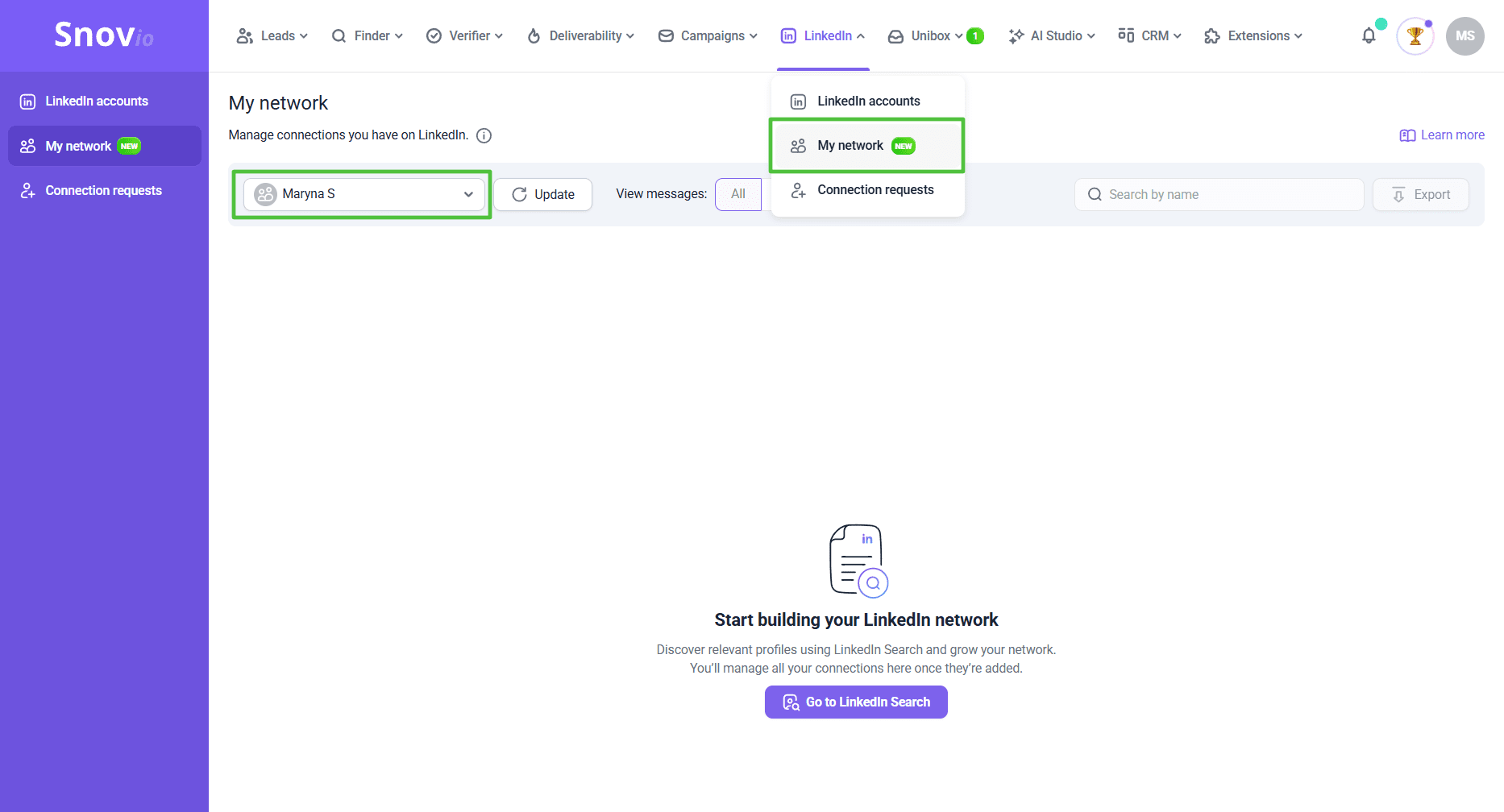
Task: Click the notification bell icon
Action: coord(1369,36)
